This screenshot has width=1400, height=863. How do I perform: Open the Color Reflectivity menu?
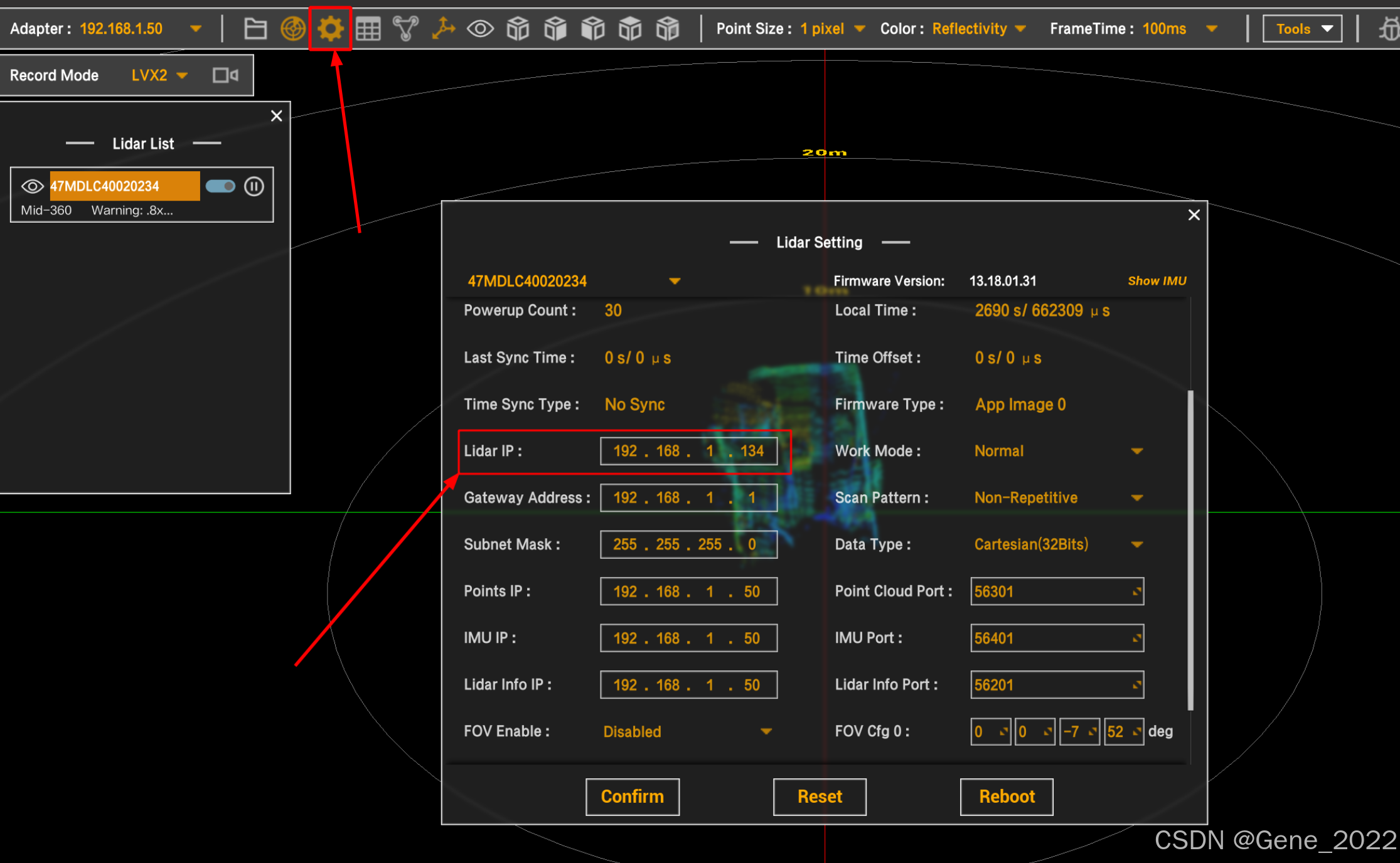978,29
